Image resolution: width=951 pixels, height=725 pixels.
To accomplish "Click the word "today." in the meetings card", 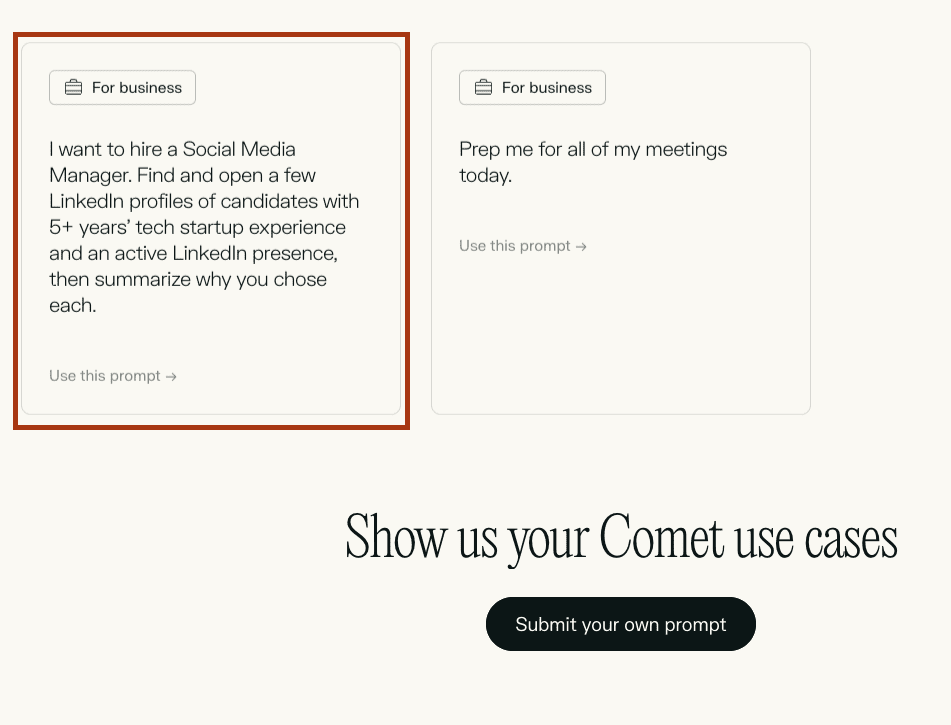I will [x=485, y=175].
